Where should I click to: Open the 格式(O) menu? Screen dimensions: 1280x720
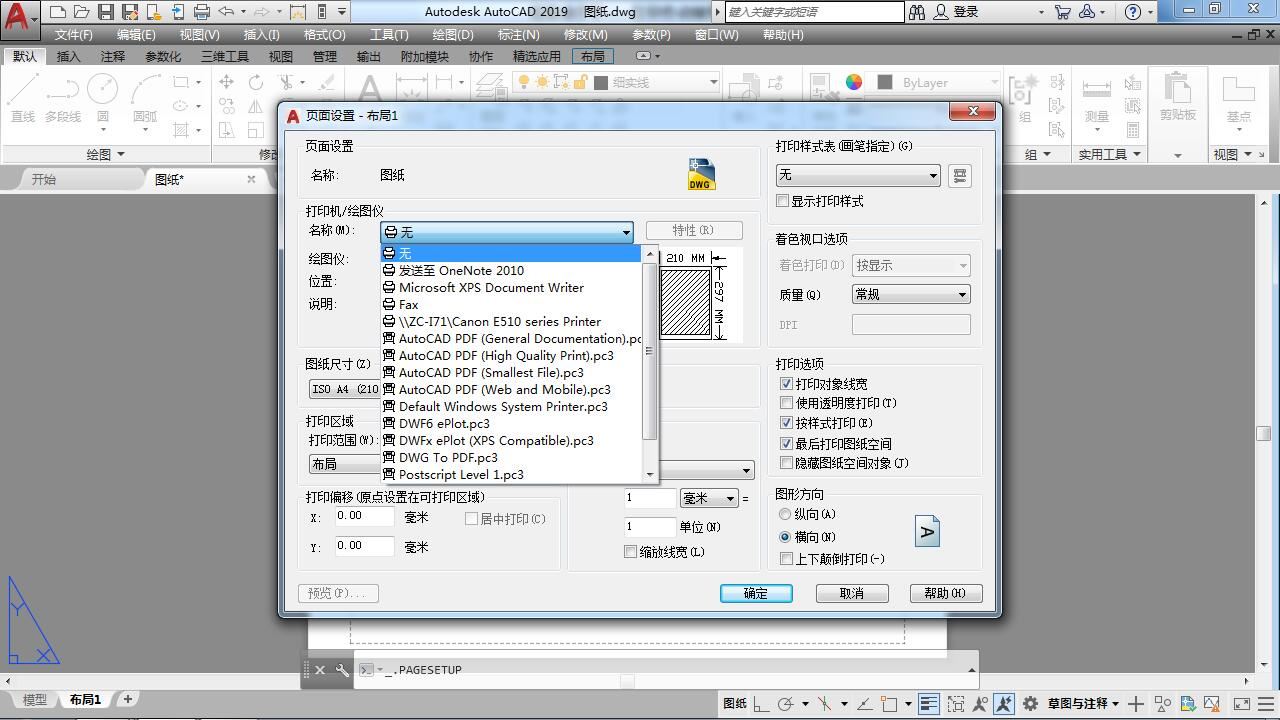tap(324, 34)
